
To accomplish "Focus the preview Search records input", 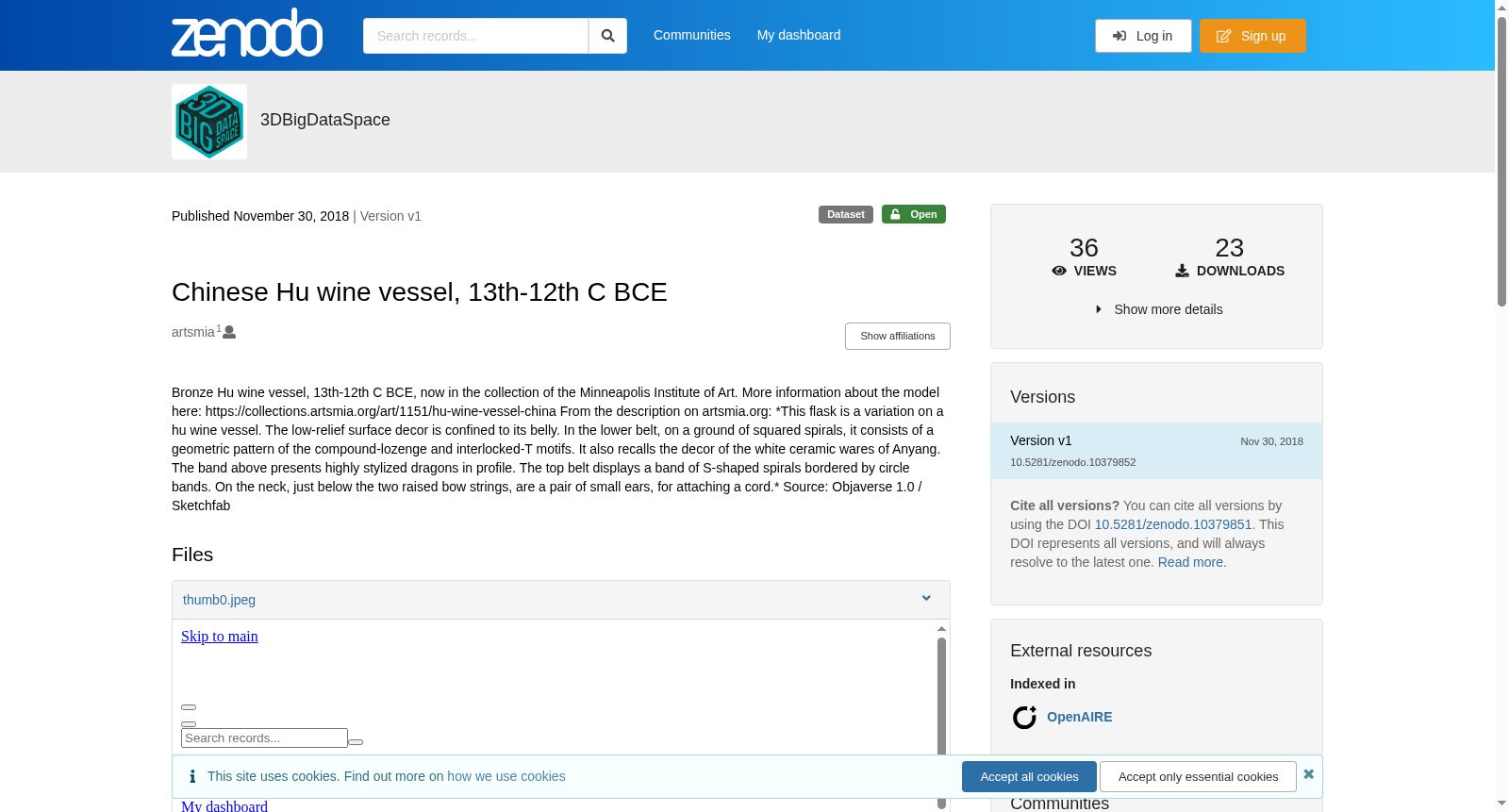I will (264, 738).
